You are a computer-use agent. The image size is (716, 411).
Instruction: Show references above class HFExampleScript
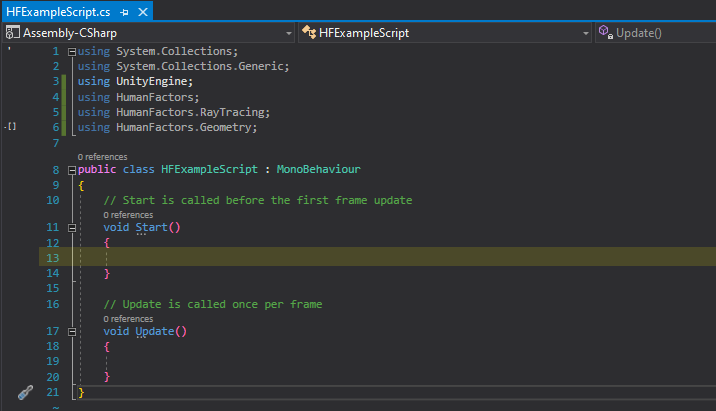tap(102, 157)
